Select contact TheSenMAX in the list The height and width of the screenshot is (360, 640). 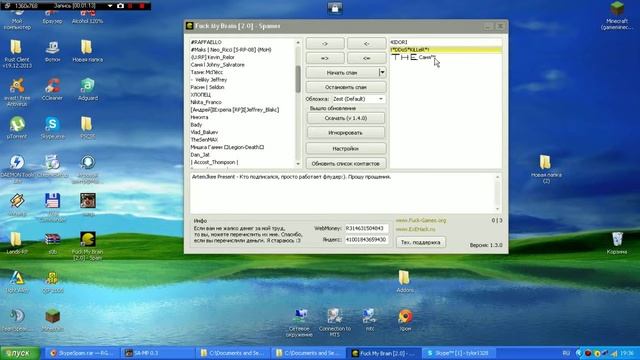click(x=204, y=140)
